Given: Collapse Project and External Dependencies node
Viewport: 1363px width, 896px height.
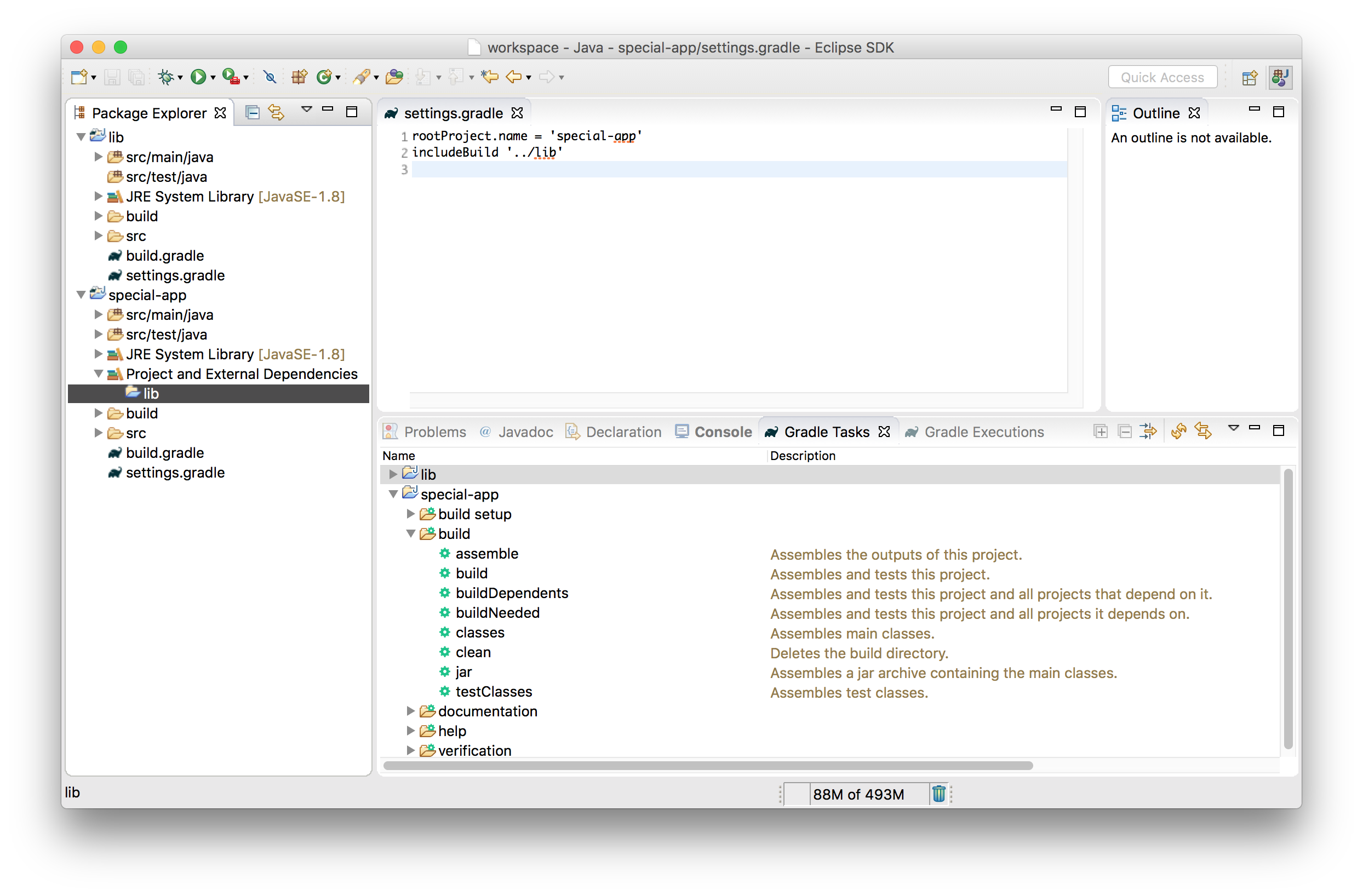Looking at the screenshot, I should coord(99,374).
